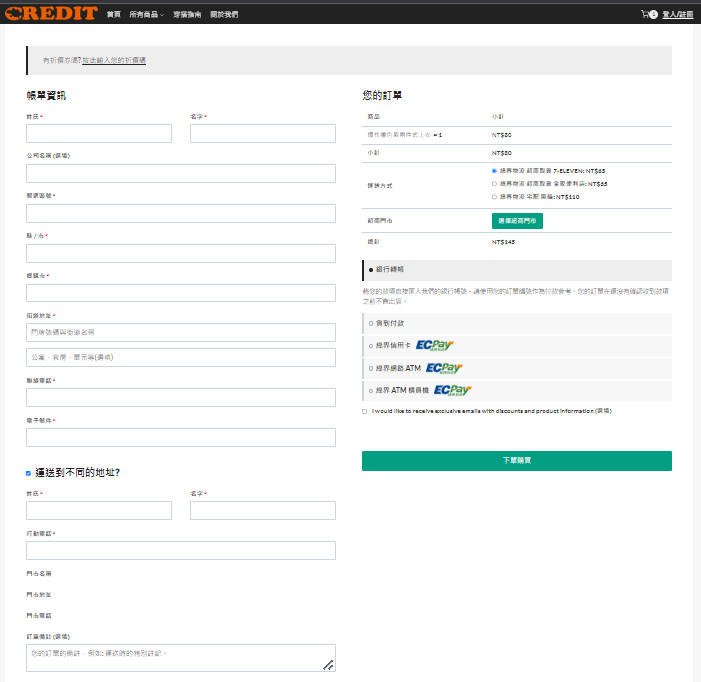
Task: Open the 首頁 home menu item
Action: 114,15
